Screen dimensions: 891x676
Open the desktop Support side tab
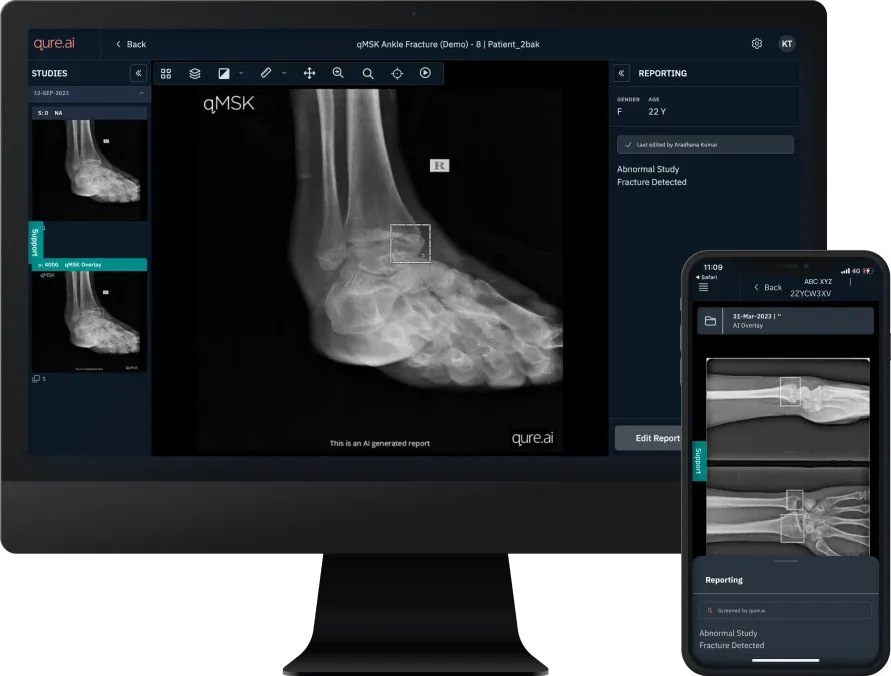(x=35, y=243)
